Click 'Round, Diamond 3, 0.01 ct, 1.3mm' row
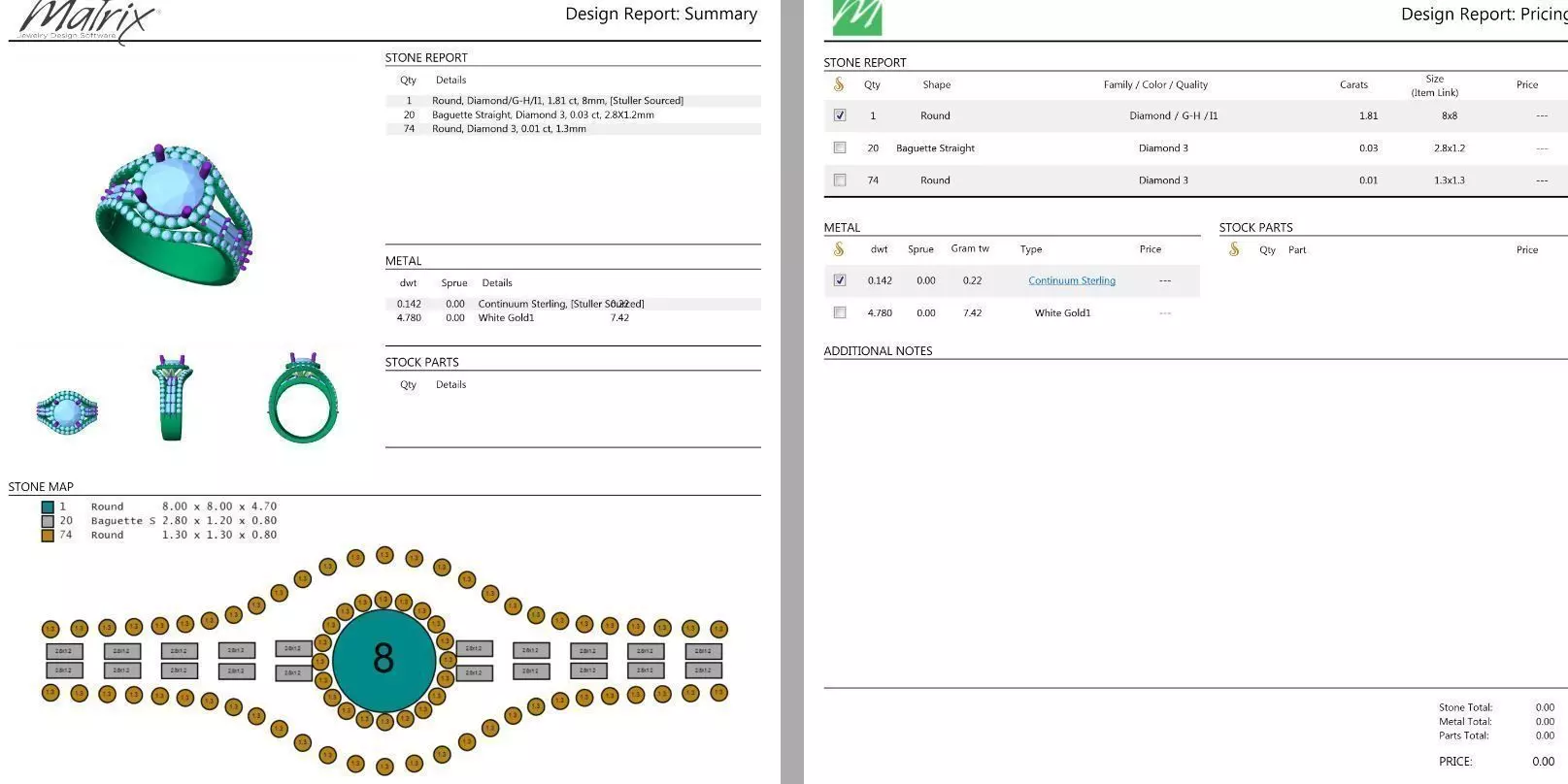1568x784 pixels. point(573,128)
